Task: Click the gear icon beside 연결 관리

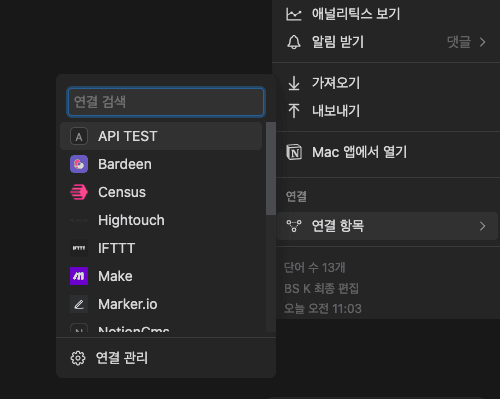Action: (78, 358)
